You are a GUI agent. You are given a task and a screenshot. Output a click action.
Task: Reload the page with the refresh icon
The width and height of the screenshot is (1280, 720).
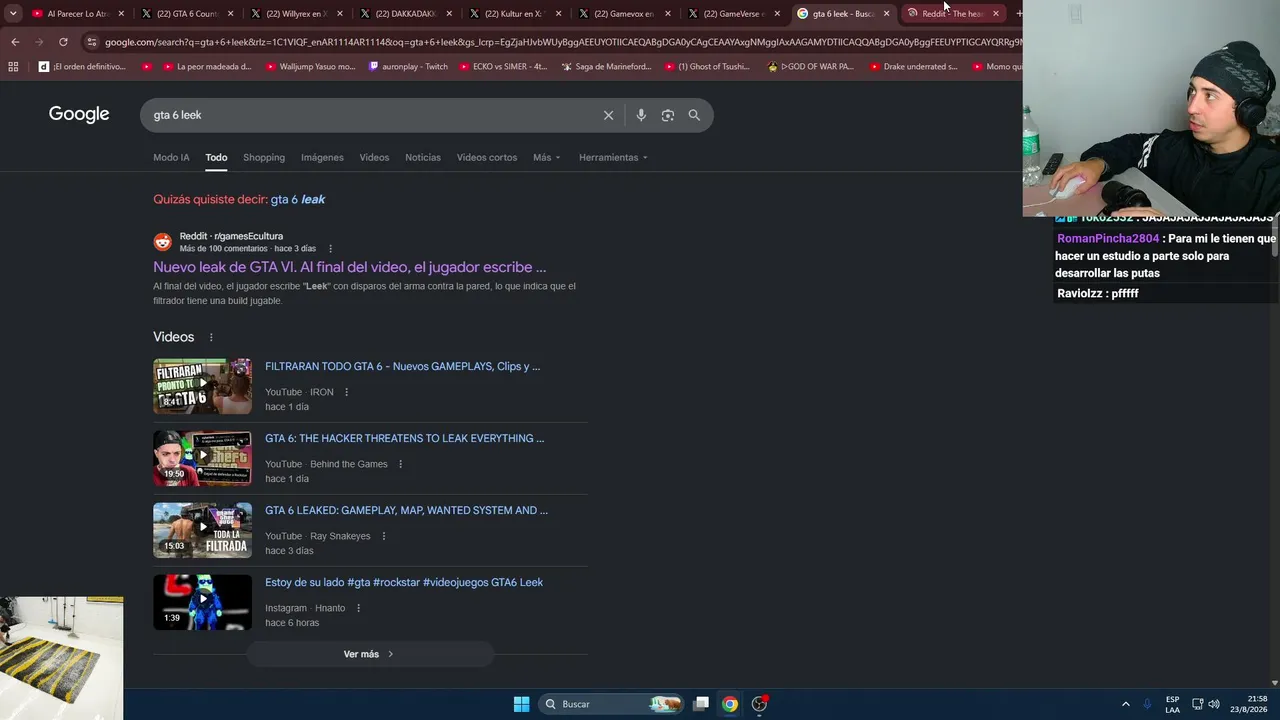63,42
